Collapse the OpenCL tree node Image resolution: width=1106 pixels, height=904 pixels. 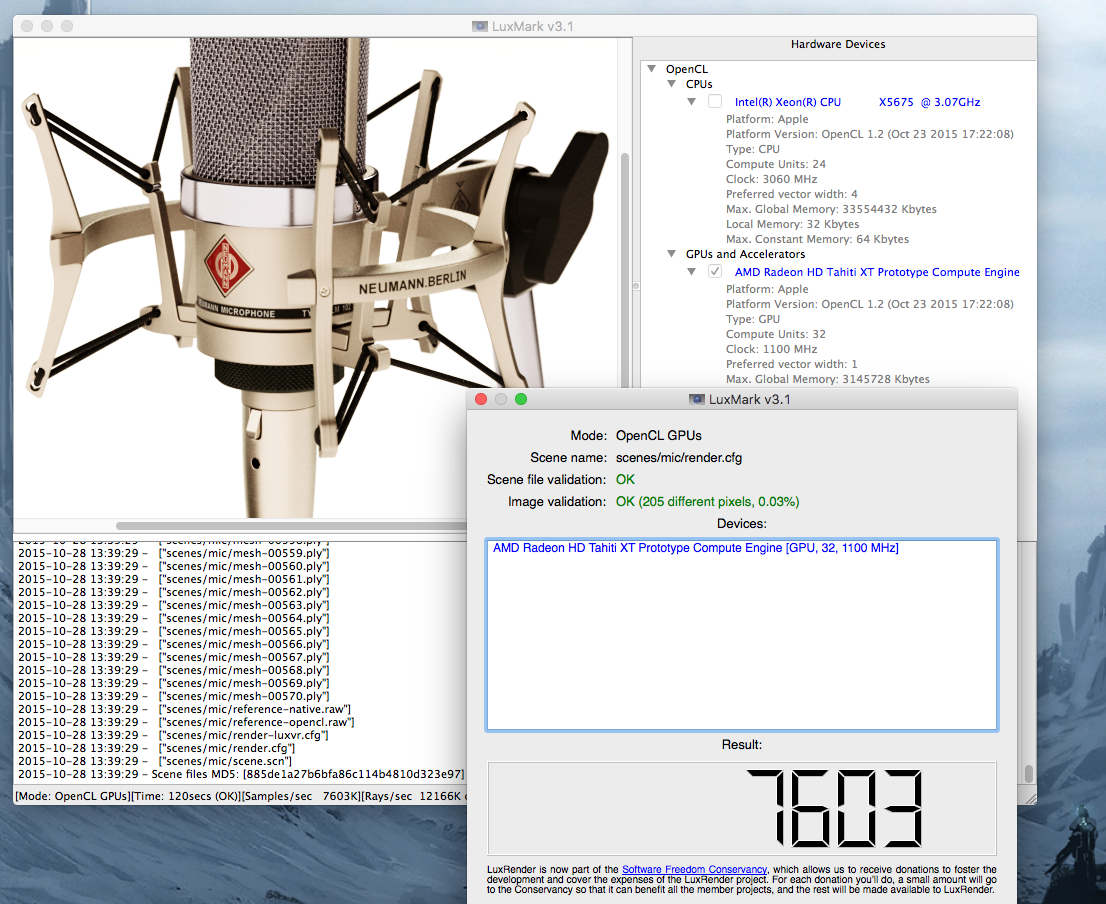tap(652, 69)
